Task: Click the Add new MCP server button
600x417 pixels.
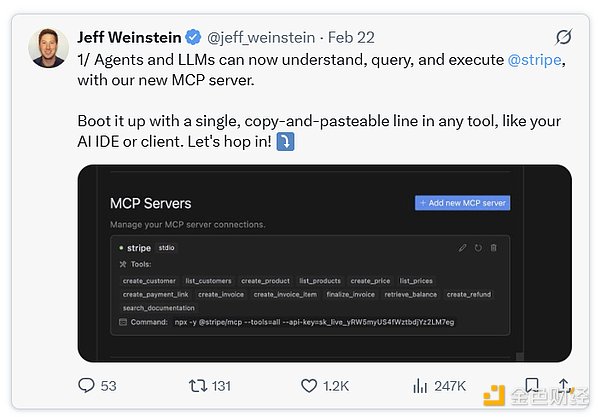Action: point(462,203)
